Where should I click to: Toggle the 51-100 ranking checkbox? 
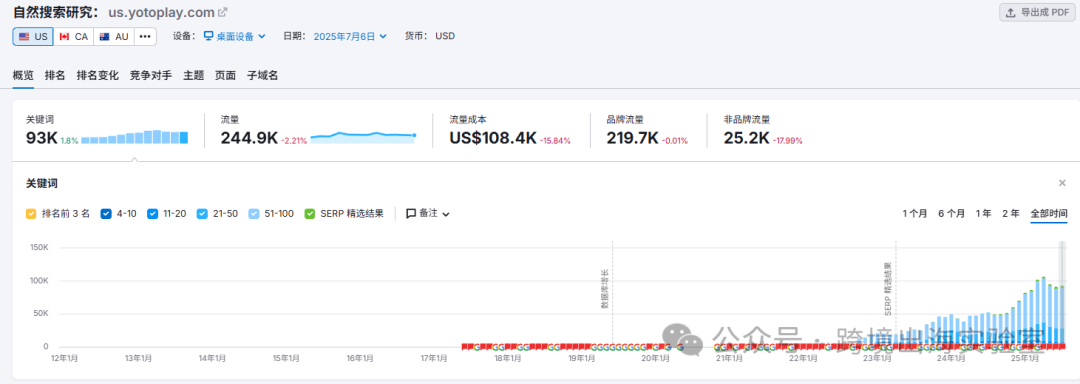pos(254,214)
